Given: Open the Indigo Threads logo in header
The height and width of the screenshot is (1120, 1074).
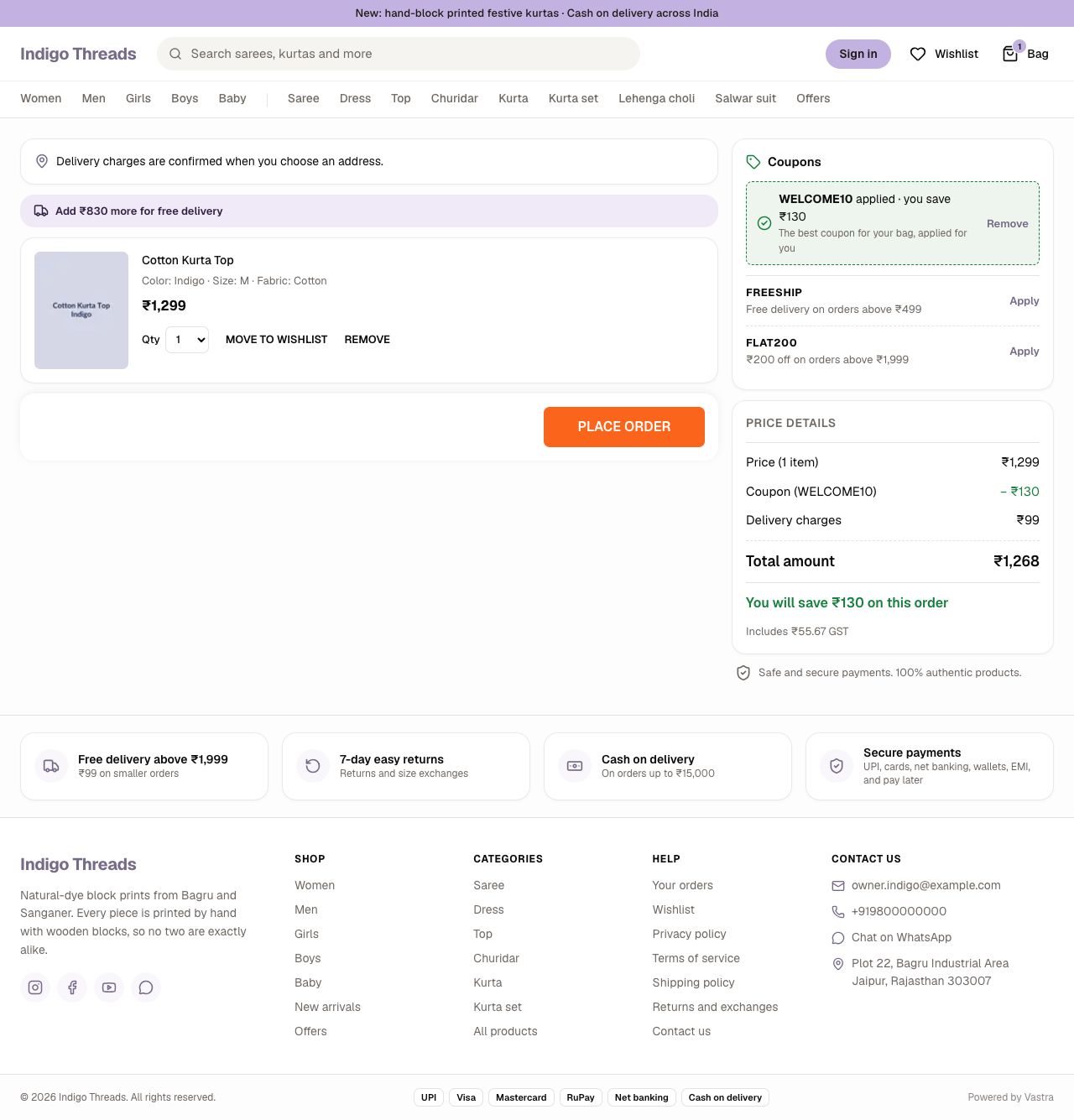Looking at the screenshot, I should (x=78, y=54).
